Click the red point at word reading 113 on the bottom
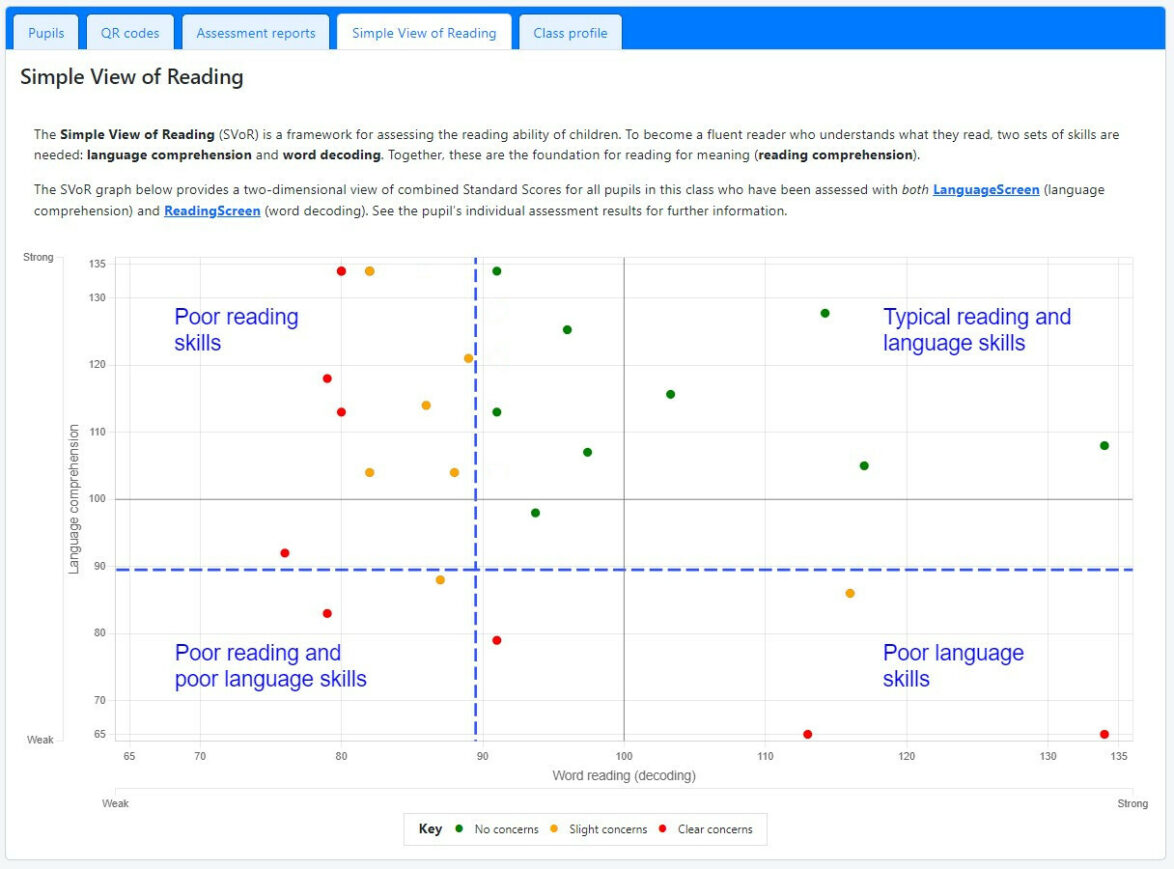 coord(807,734)
